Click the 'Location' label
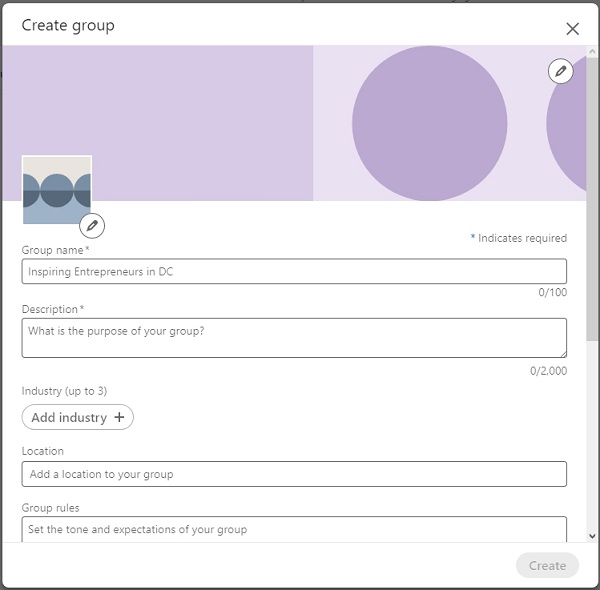 click(43, 451)
